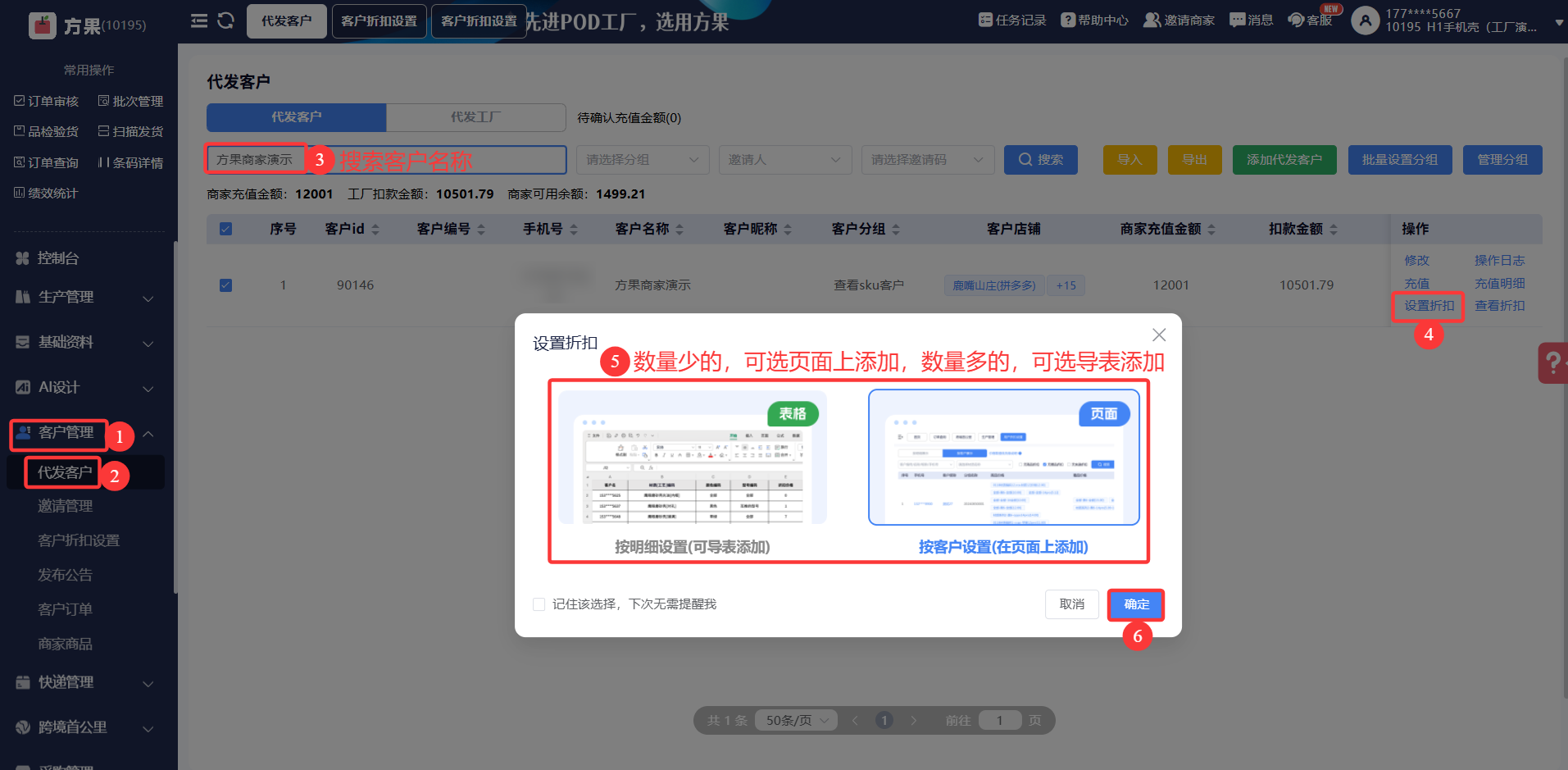Click the refresh icon in top bar
Image resolution: width=1568 pixels, height=770 pixels.
(226, 21)
